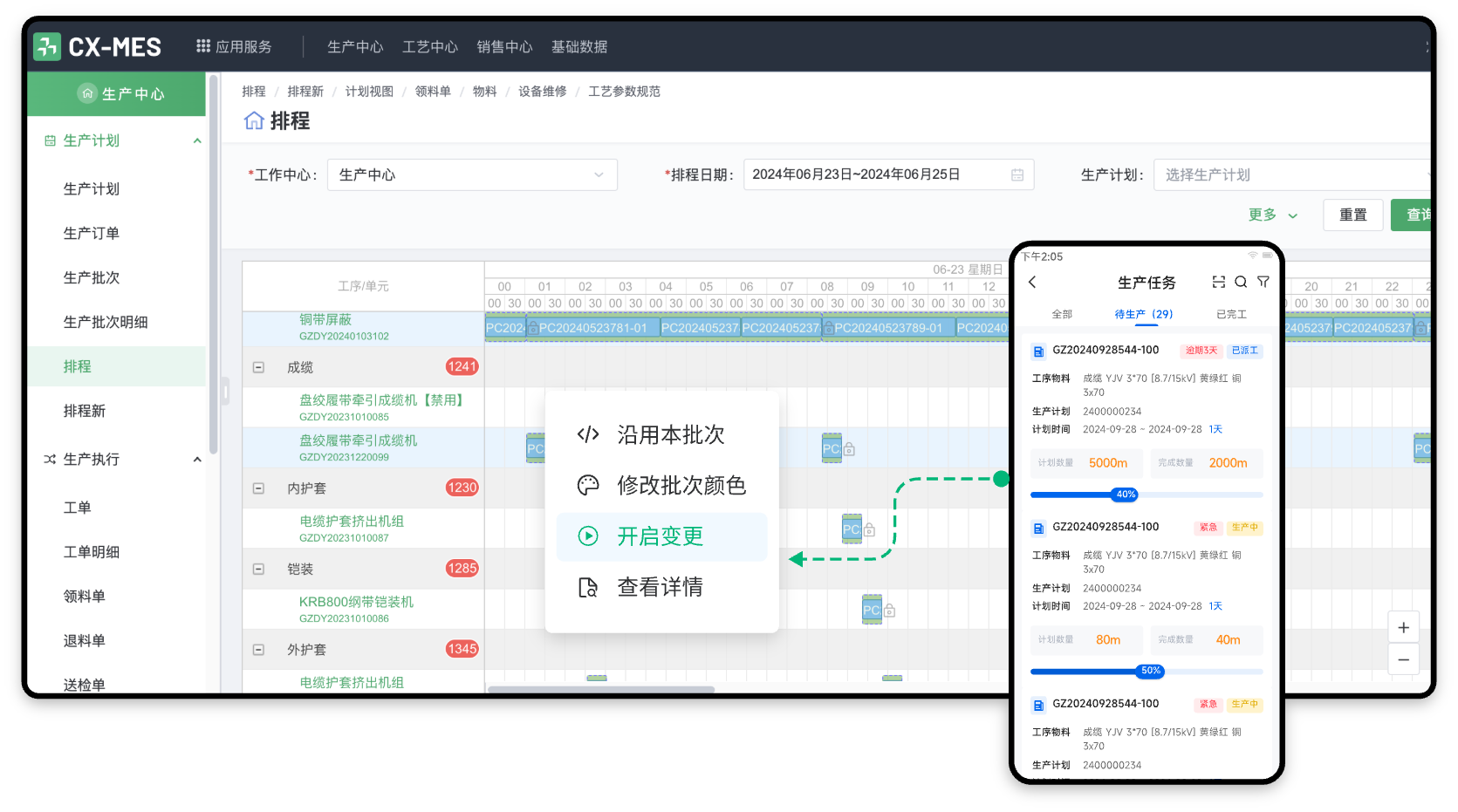The width and height of the screenshot is (1458, 812).
Task: Click the zoom out minus button on gantt
Action: (x=1403, y=659)
